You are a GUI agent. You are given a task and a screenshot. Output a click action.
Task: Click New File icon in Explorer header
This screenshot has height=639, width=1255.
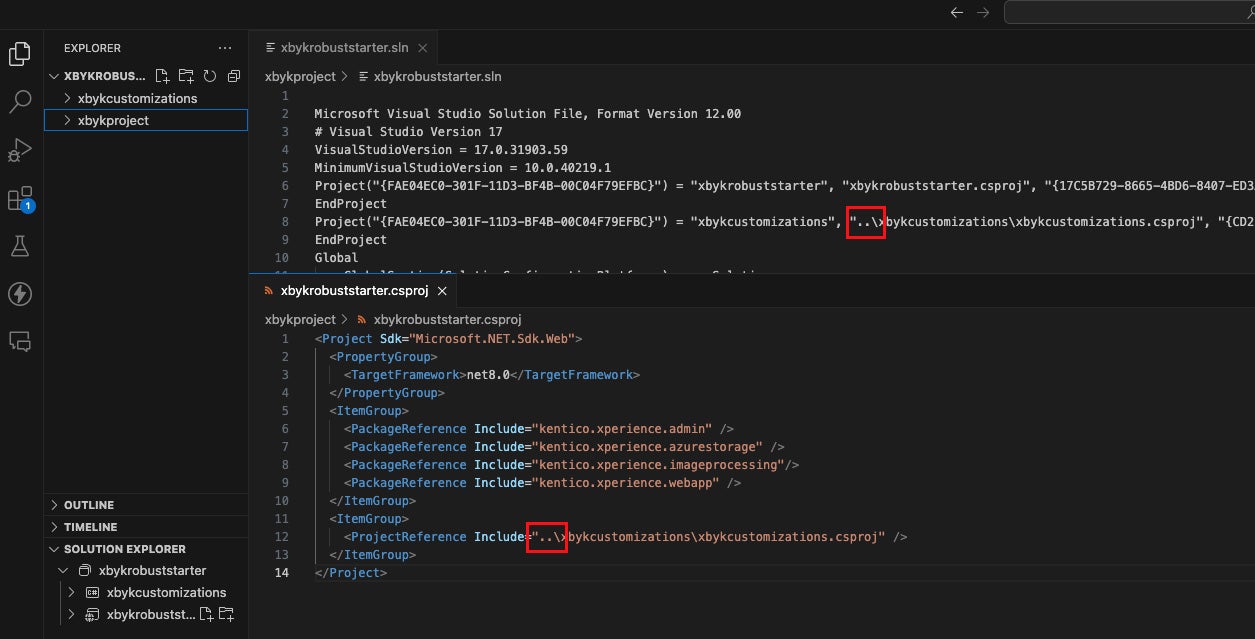(x=162, y=76)
